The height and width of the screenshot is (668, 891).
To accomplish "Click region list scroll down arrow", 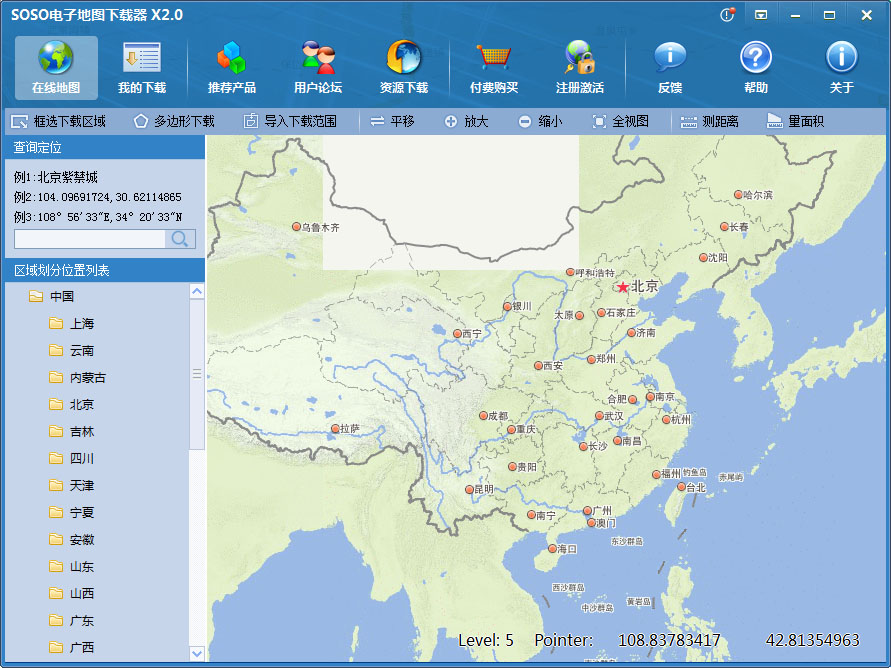I will coord(197,653).
